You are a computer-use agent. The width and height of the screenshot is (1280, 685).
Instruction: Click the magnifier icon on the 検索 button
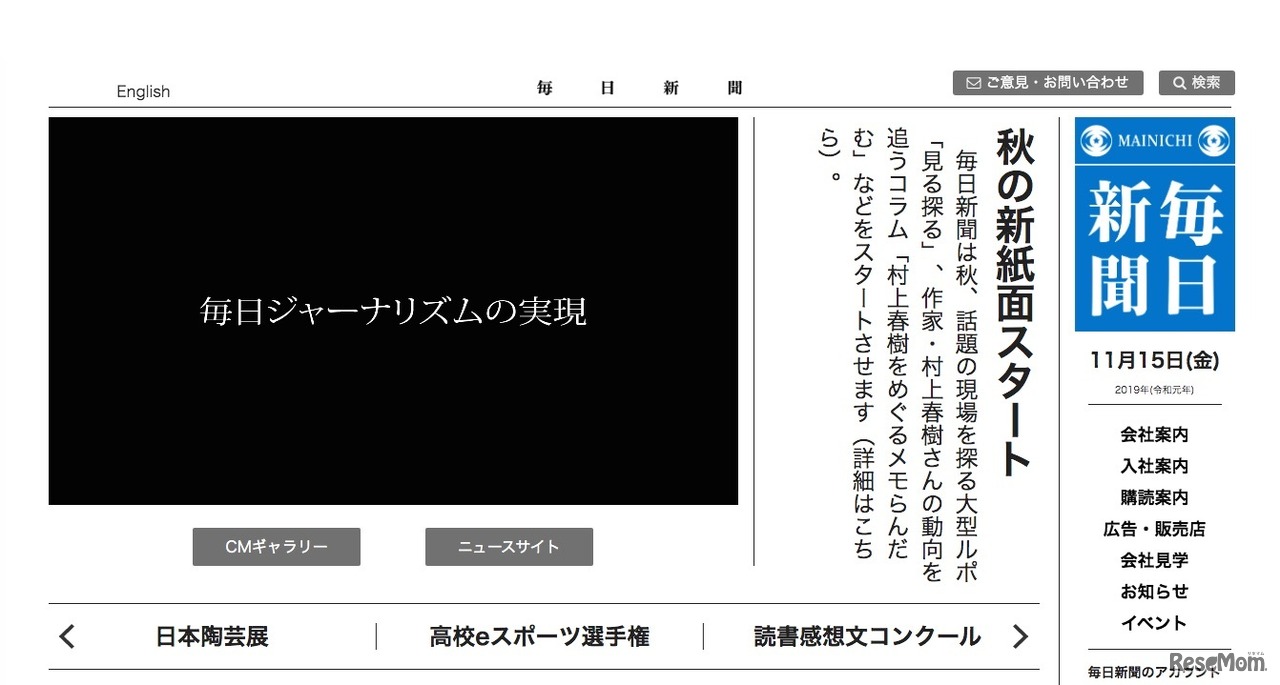pyautogui.click(x=1180, y=83)
